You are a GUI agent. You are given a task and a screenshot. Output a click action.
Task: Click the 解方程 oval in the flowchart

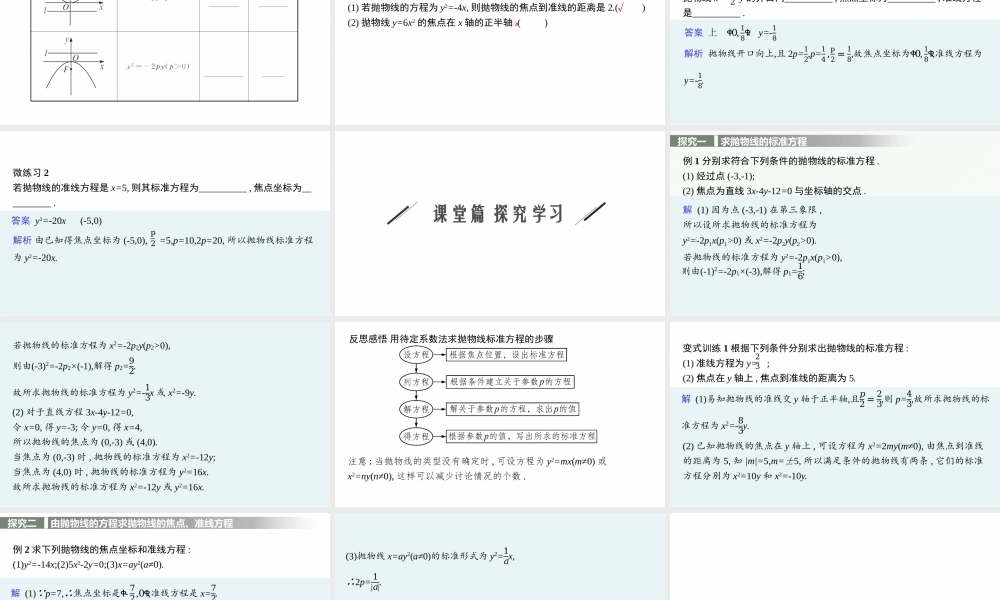pyautogui.click(x=415, y=409)
